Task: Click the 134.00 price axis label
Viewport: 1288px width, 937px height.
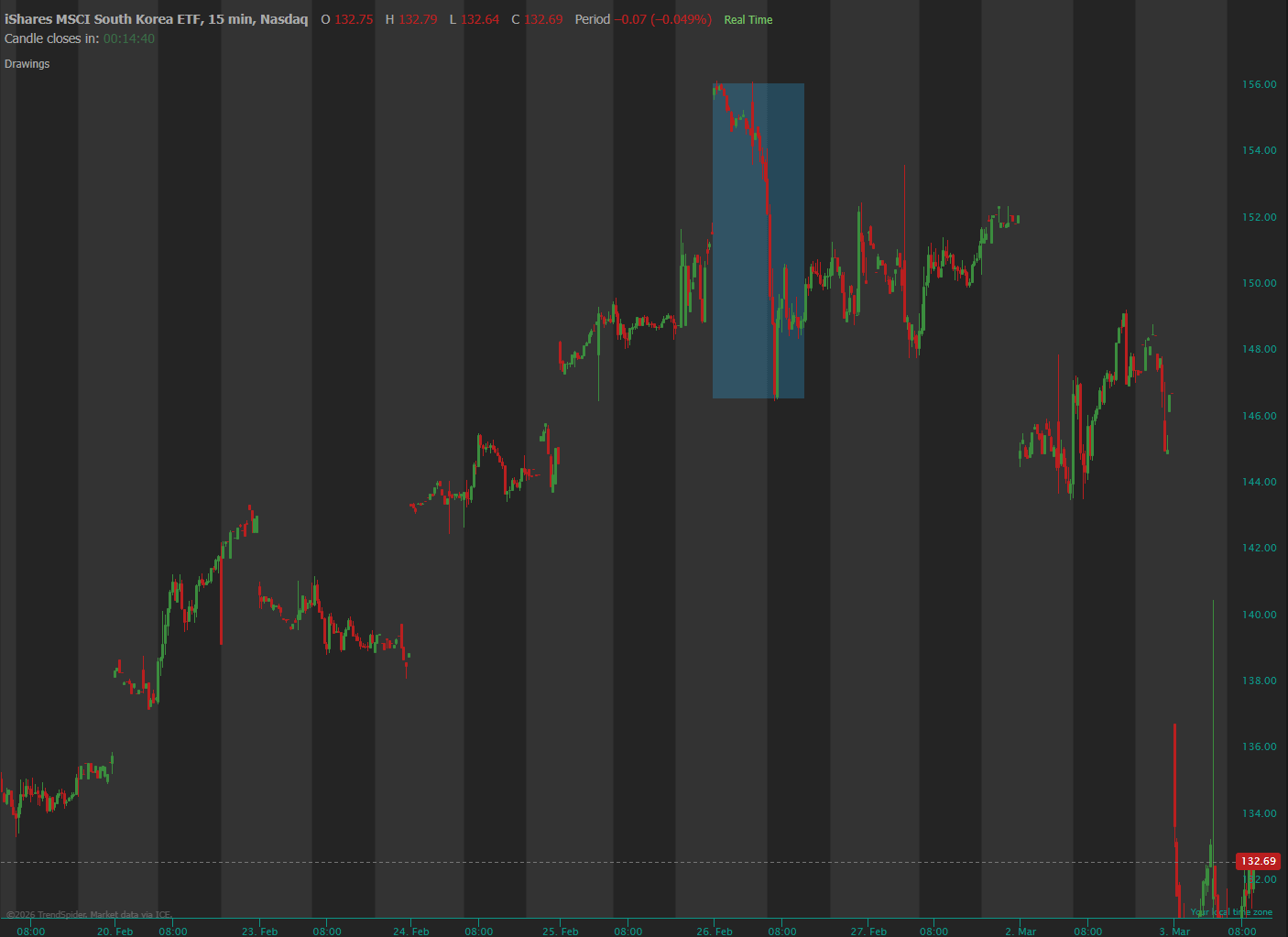Action: point(1259,813)
